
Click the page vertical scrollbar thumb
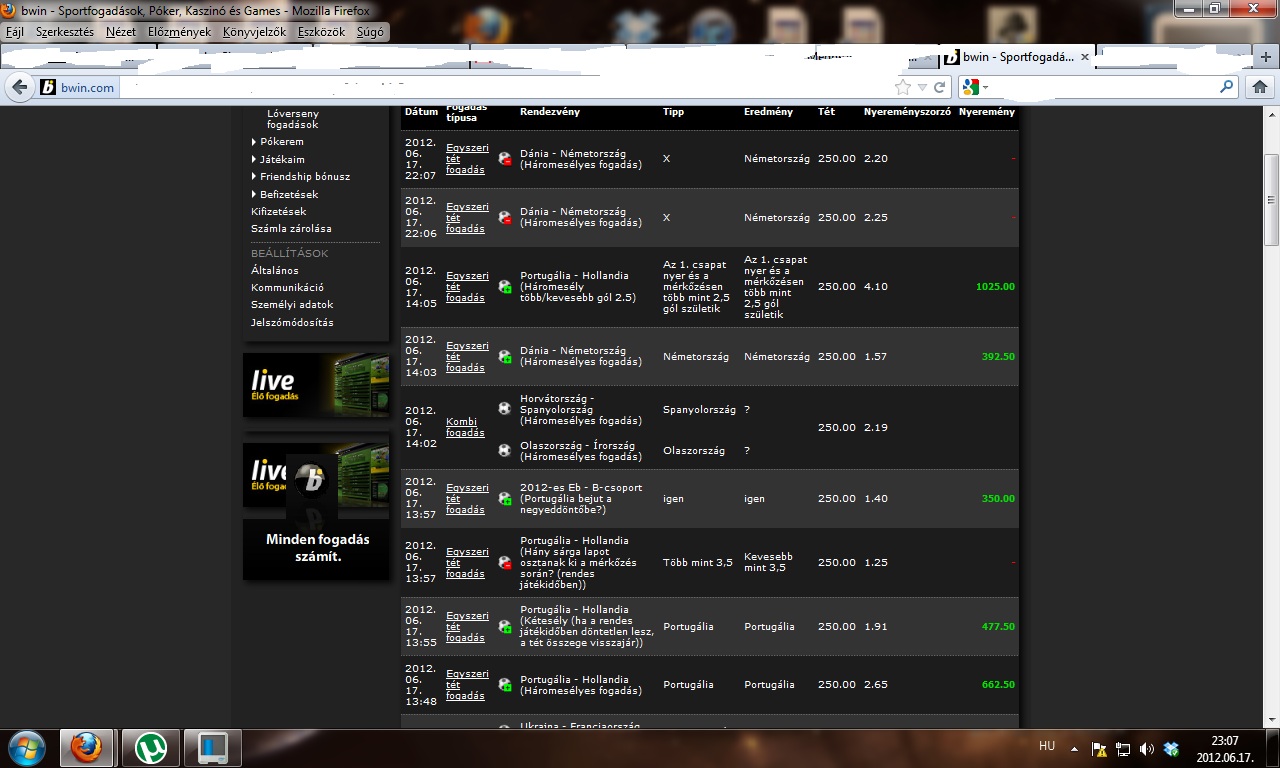coord(1271,198)
